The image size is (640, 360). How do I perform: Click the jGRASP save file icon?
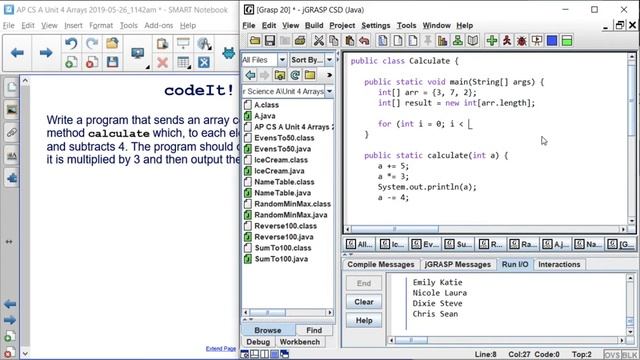[x=269, y=40]
